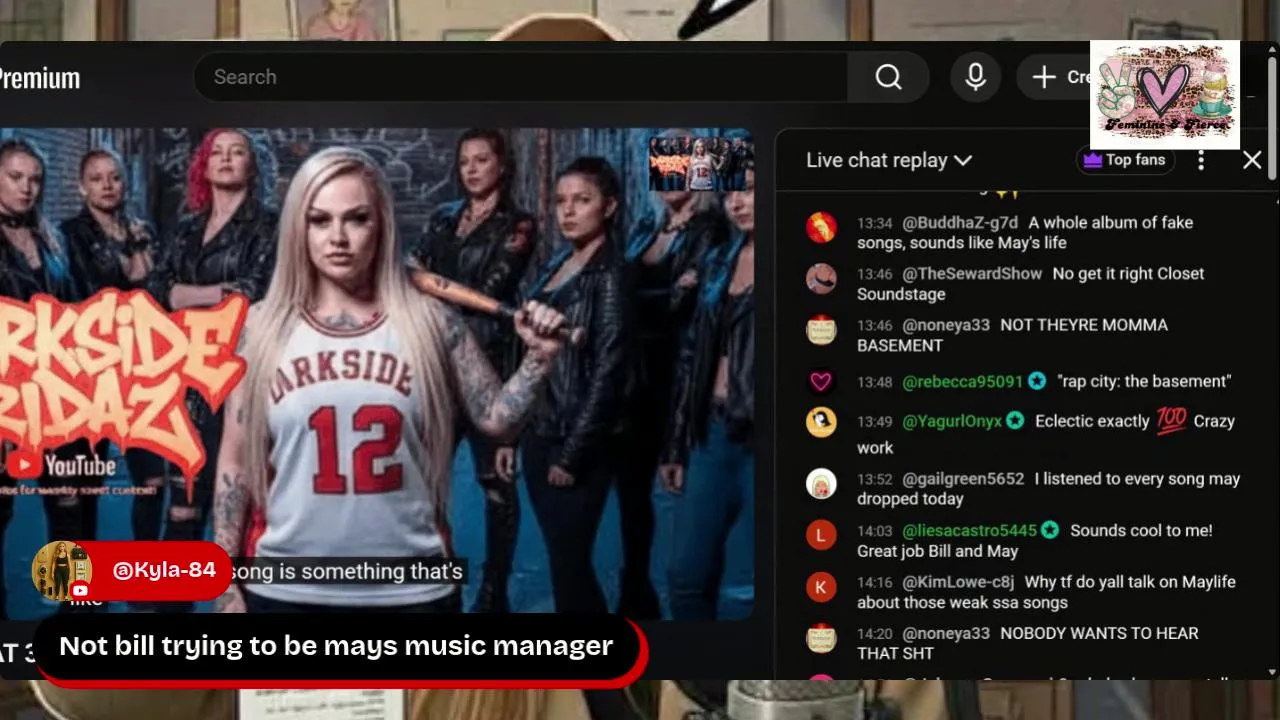
Task: Jump to timestamp 14:16 in chat
Action: [874, 581]
